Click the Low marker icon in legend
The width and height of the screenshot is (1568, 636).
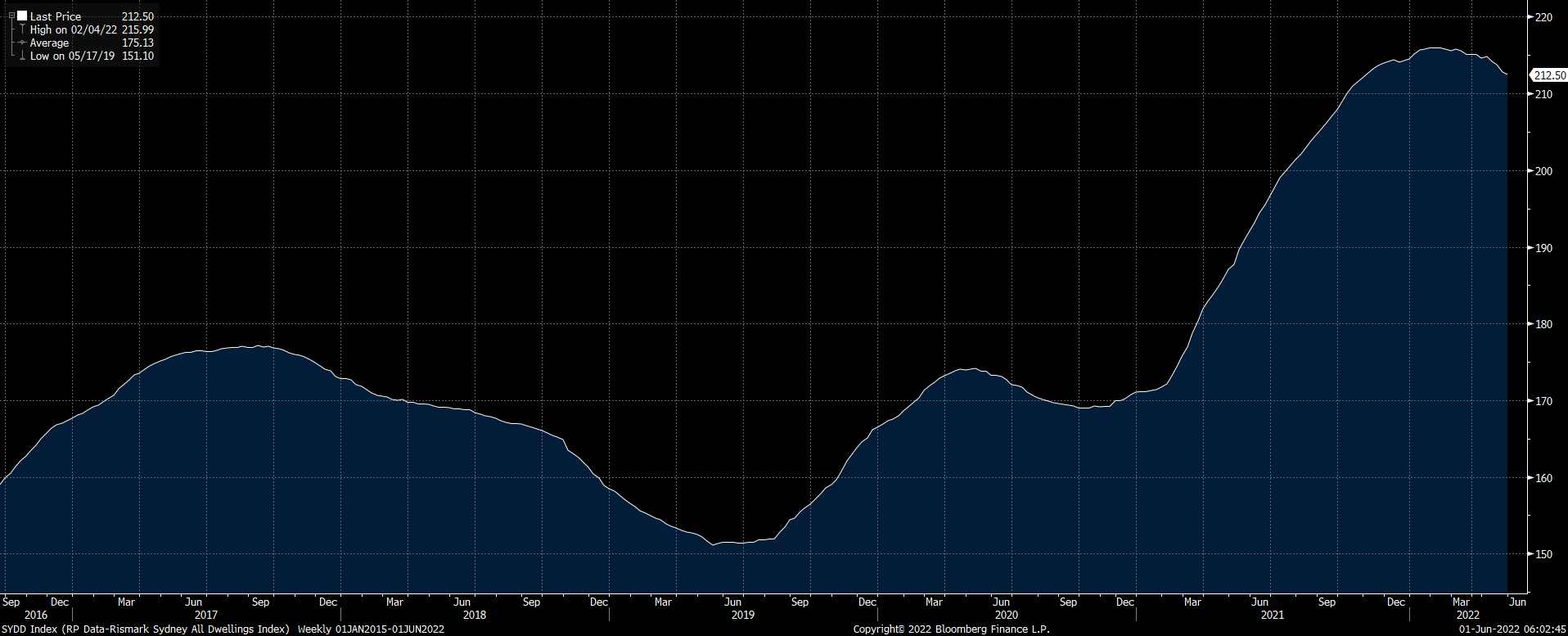[22, 56]
